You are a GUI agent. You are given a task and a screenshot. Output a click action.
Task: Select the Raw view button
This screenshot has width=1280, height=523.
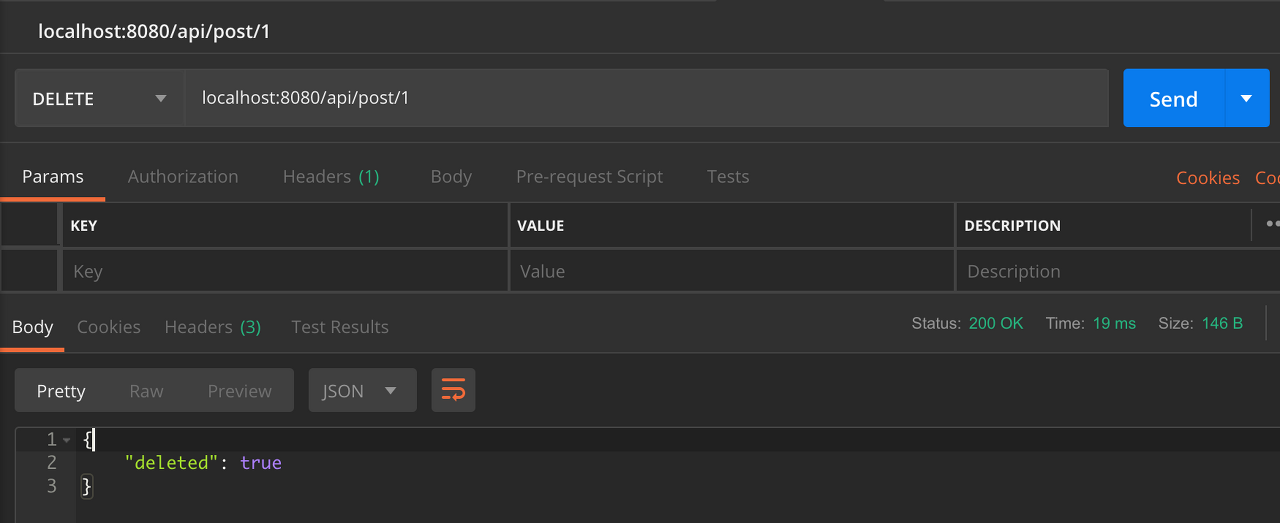pos(146,391)
